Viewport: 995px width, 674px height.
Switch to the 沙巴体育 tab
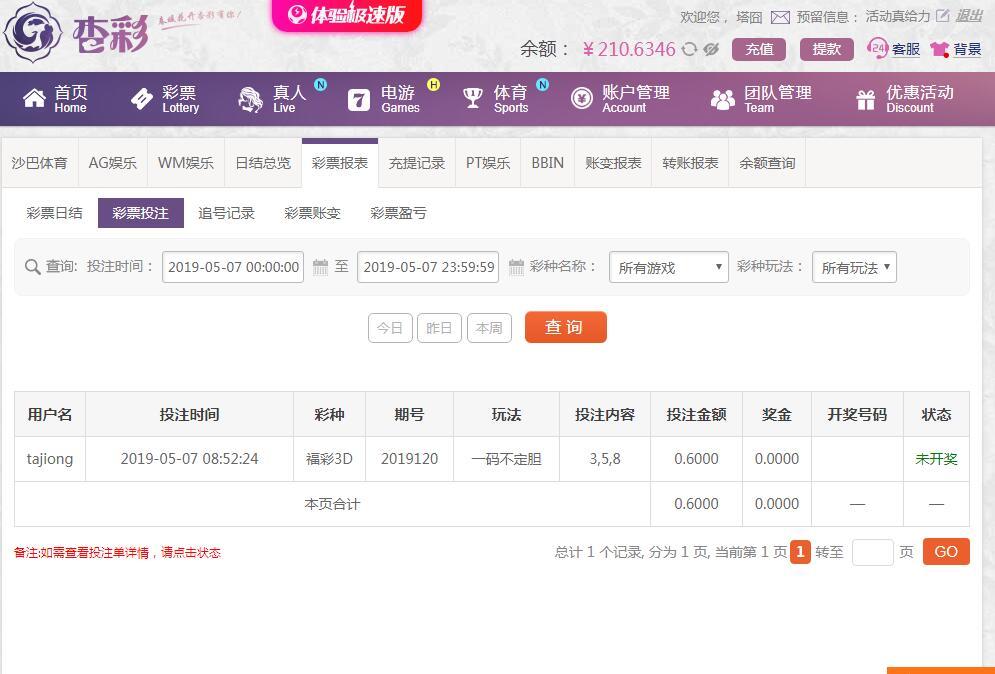pos(39,163)
